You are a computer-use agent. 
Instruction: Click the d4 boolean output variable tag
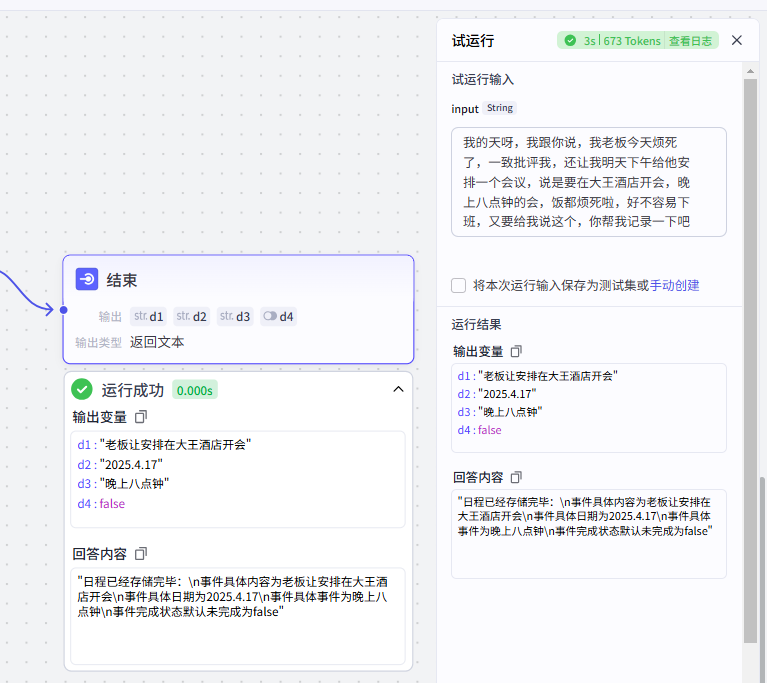click(278, 317)
